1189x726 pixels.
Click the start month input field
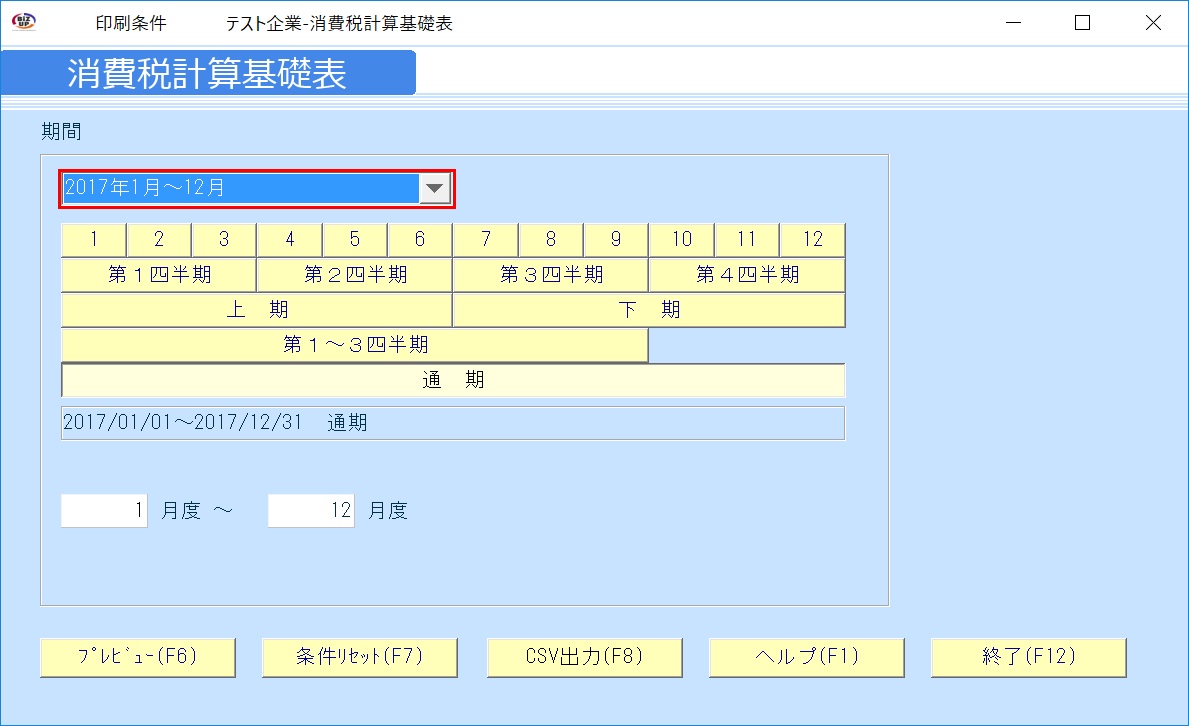(103, 510)
